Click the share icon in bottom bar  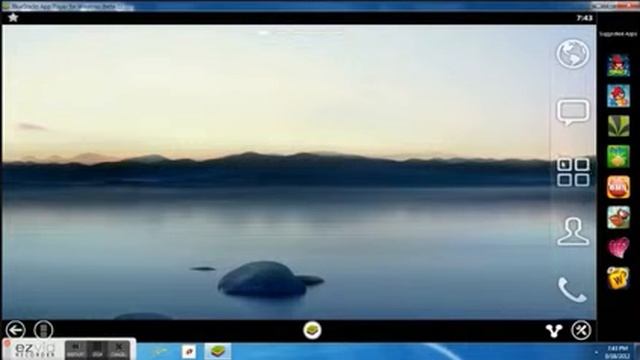(x=554, y=331)
